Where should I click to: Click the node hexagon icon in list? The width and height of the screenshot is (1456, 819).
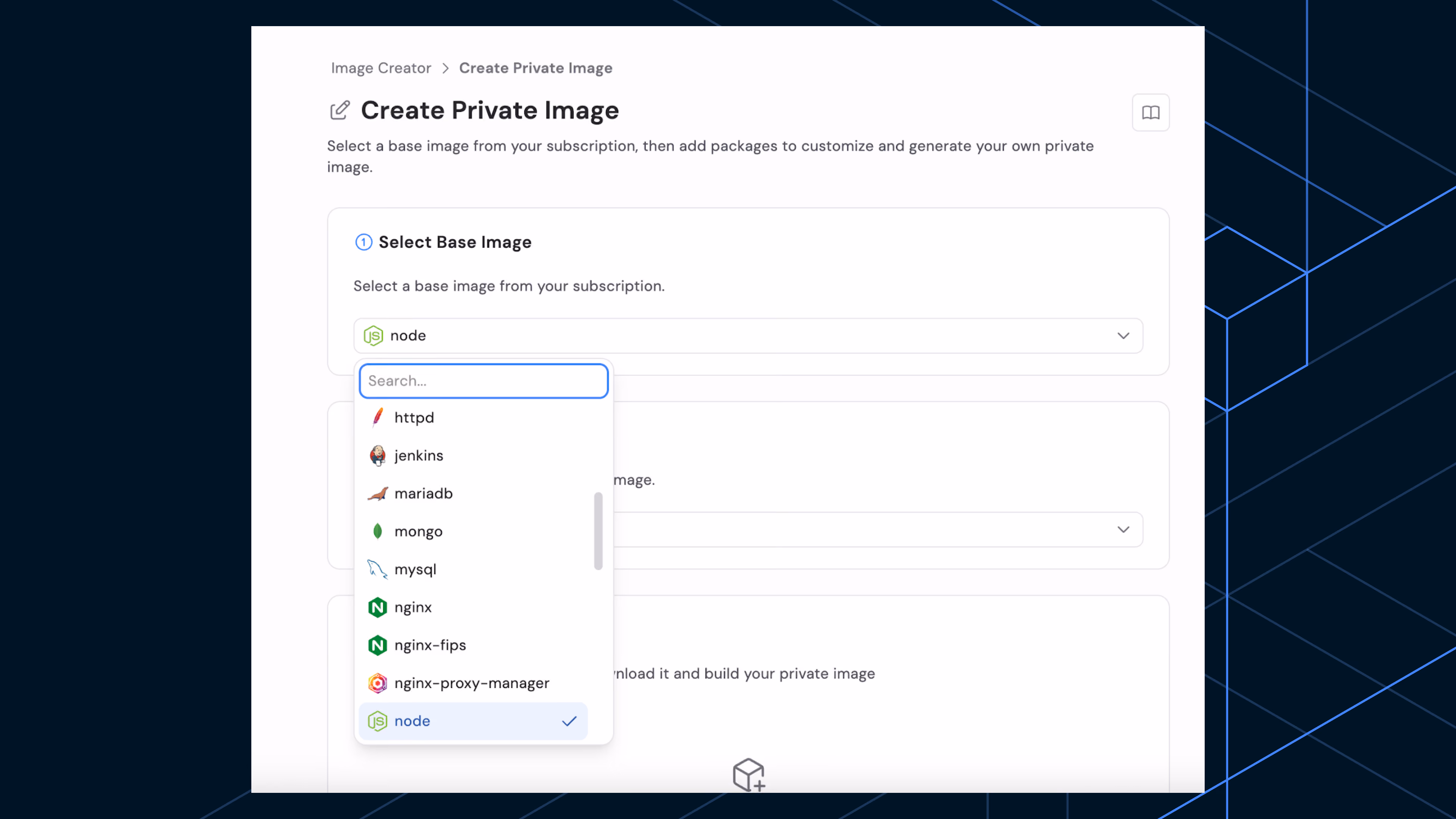point(378,721)
